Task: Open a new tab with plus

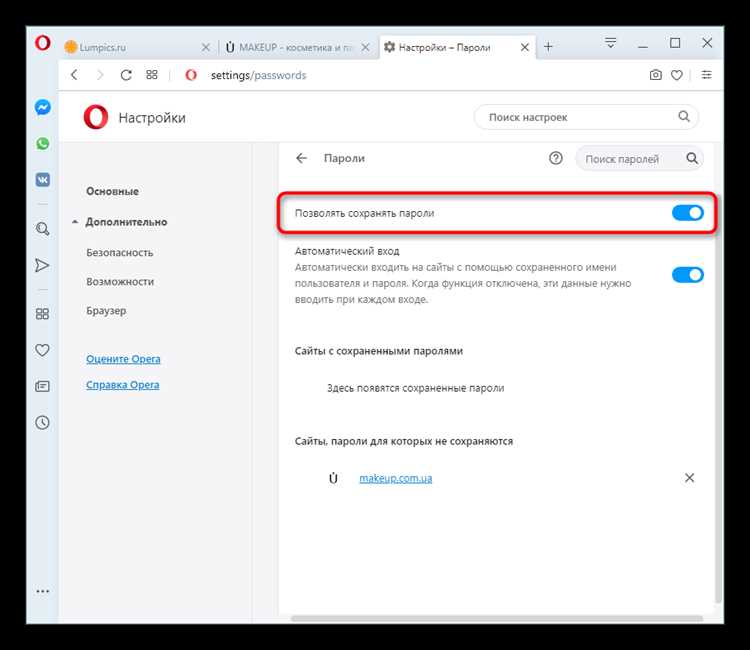Action: [x=548, y=46]
